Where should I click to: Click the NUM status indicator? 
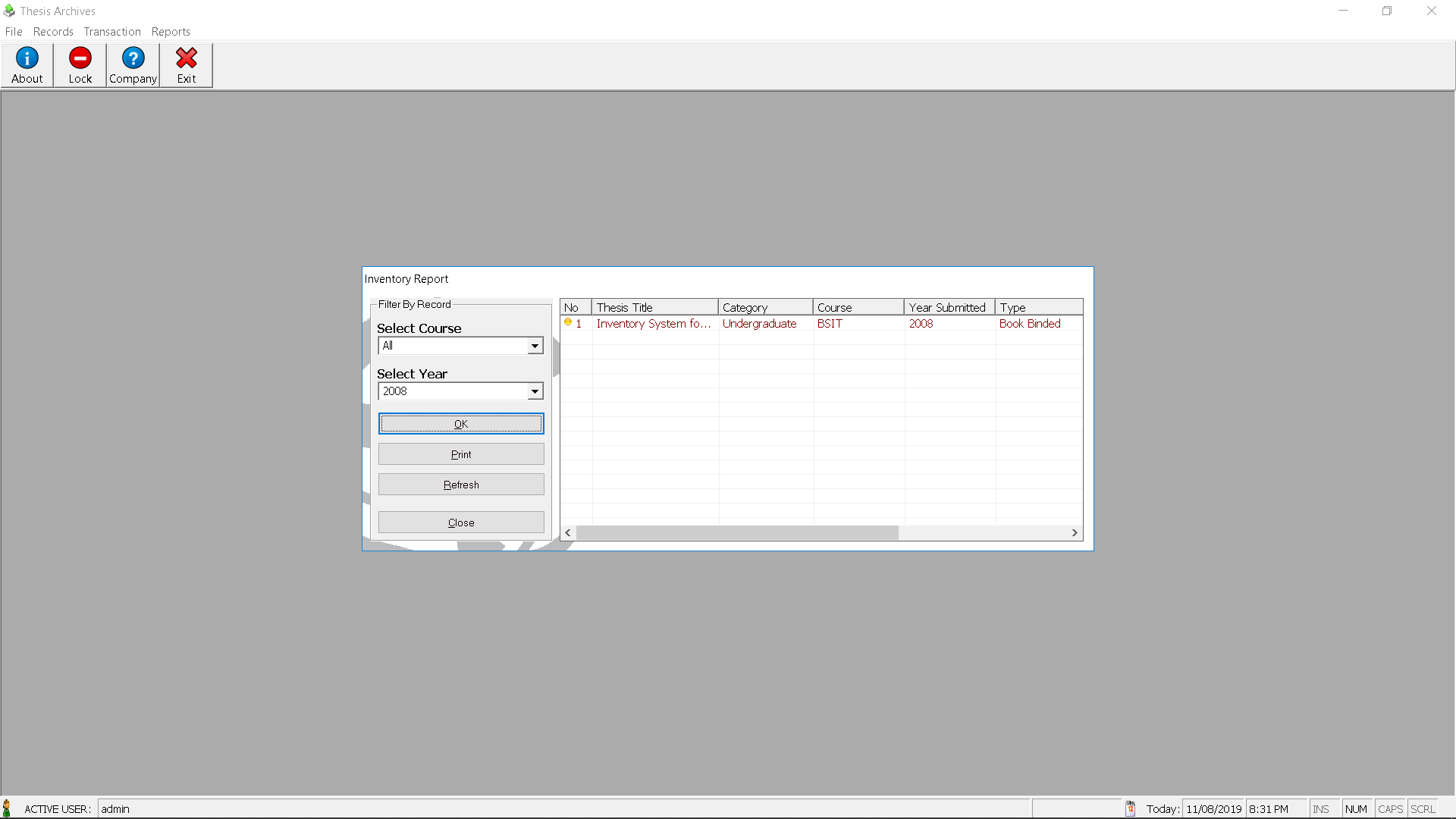pyautogui.click(x=1356, y=809)
